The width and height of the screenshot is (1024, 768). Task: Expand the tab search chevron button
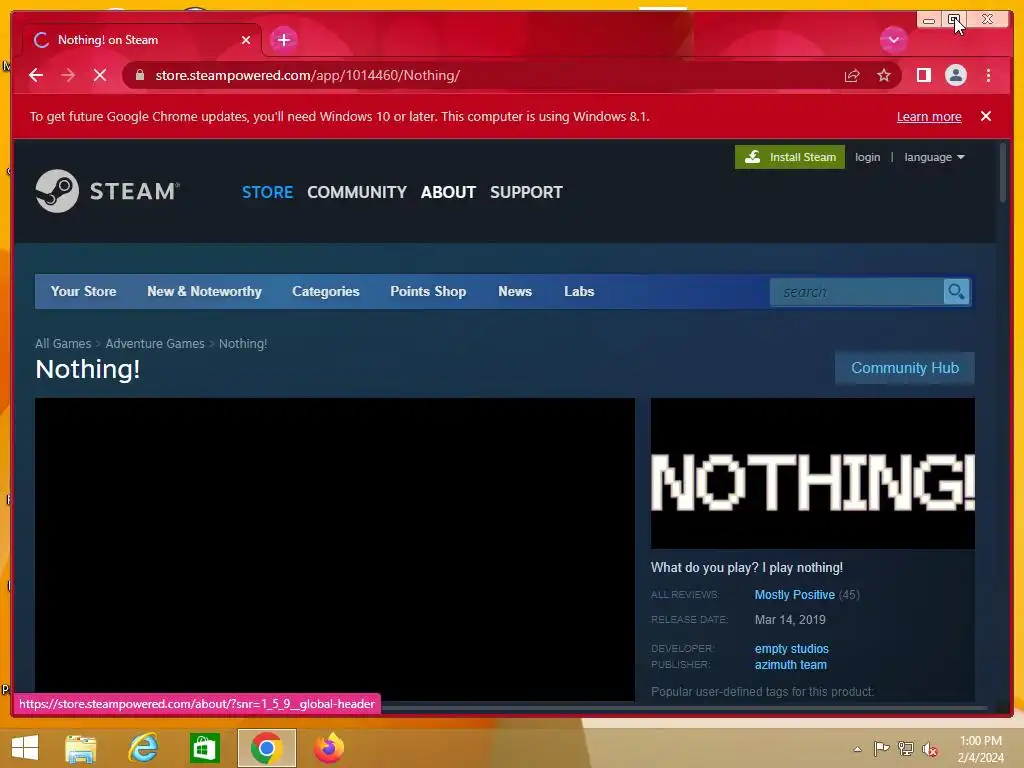pos(893,40)
